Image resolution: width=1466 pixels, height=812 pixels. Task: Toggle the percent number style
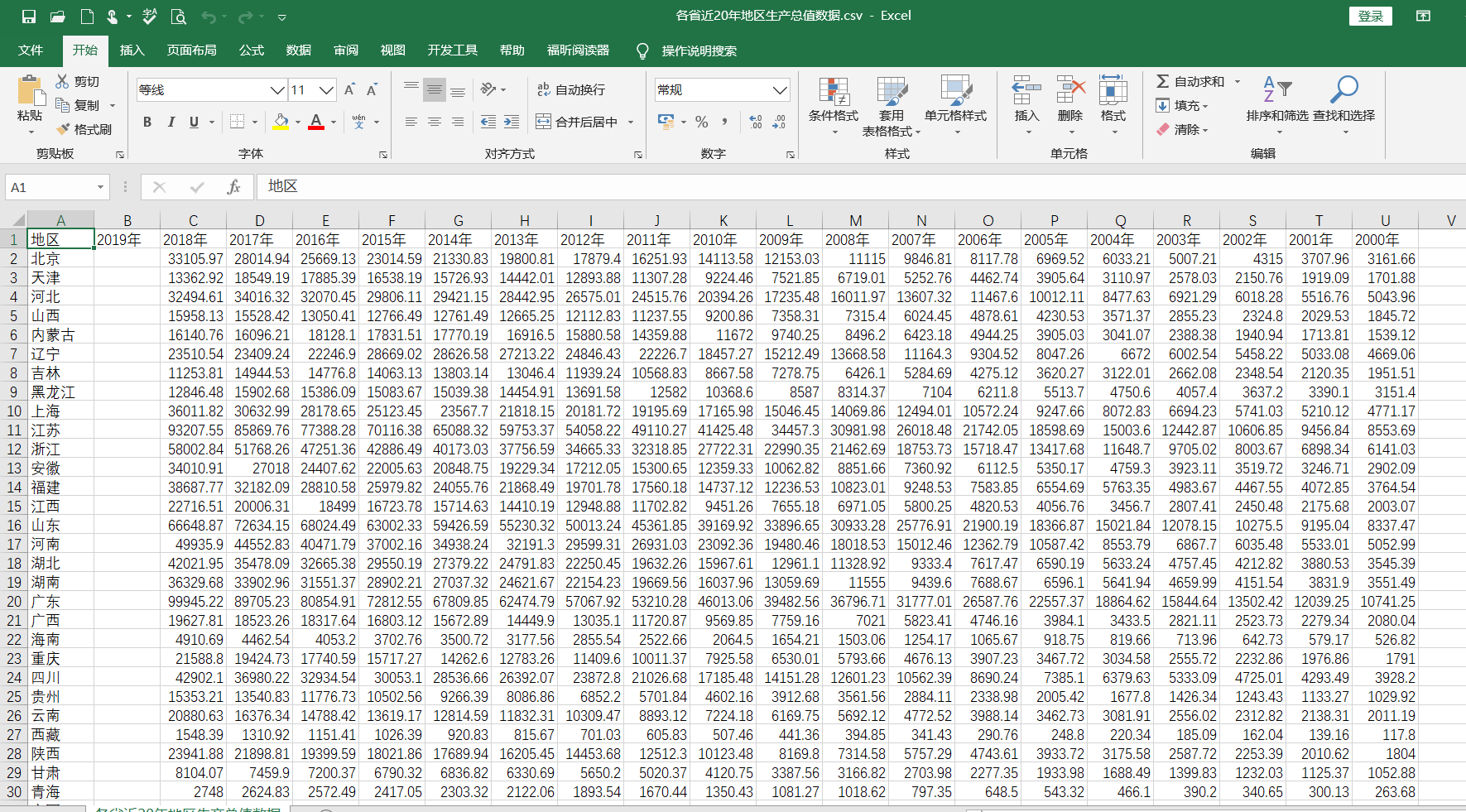click(x=701, y=122)
